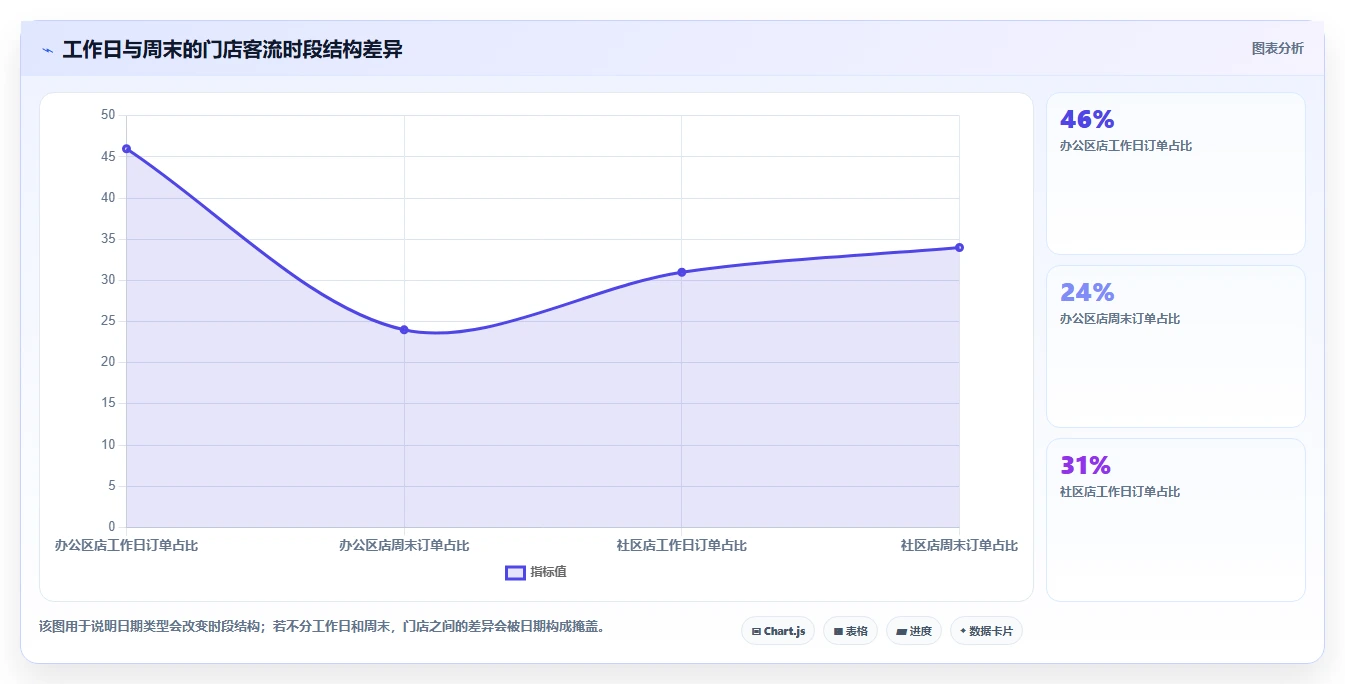Open the 46% 办公区店工作日订单占比 card

pos(1175,173)
